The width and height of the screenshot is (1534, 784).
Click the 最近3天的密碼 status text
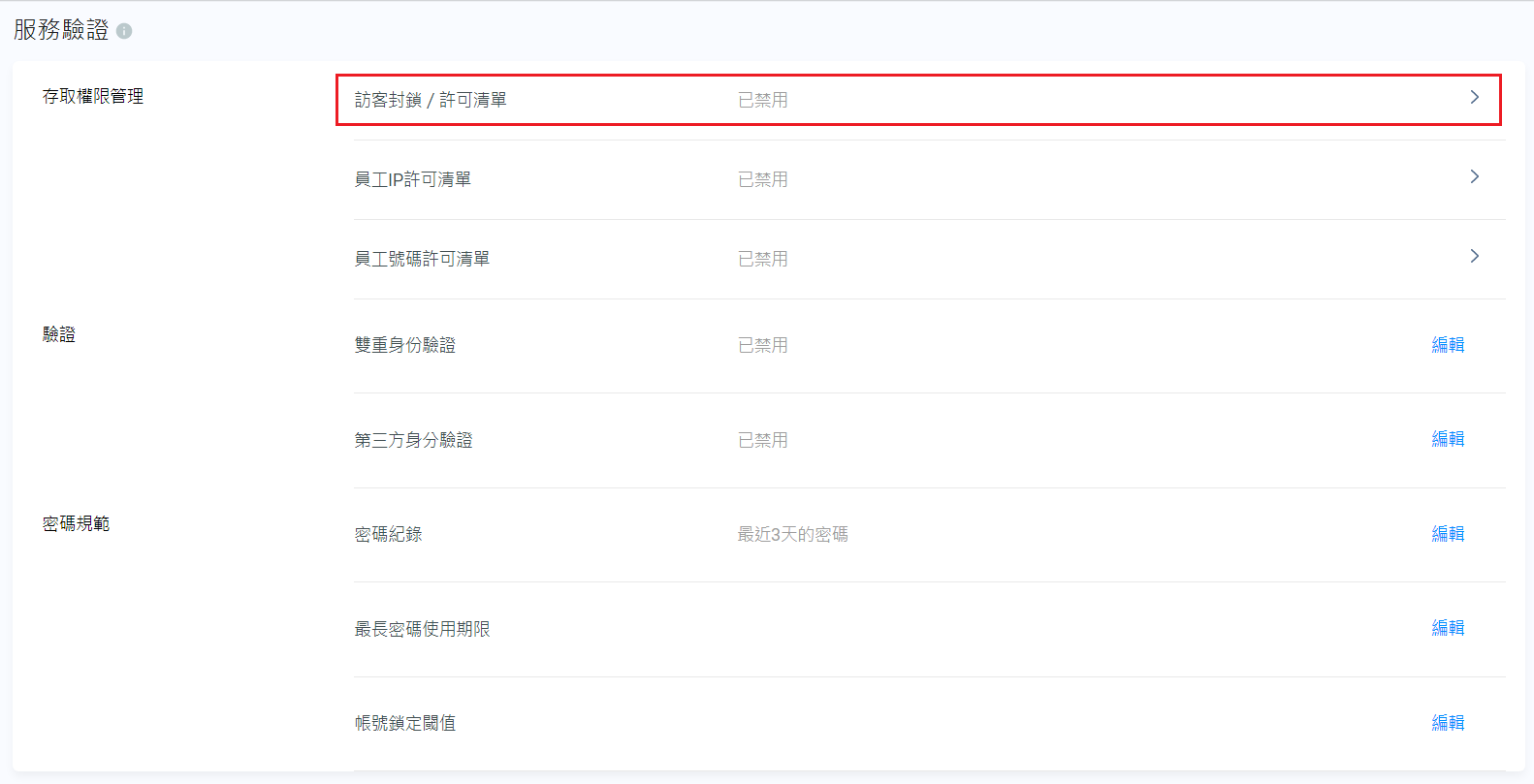[792, 534]
